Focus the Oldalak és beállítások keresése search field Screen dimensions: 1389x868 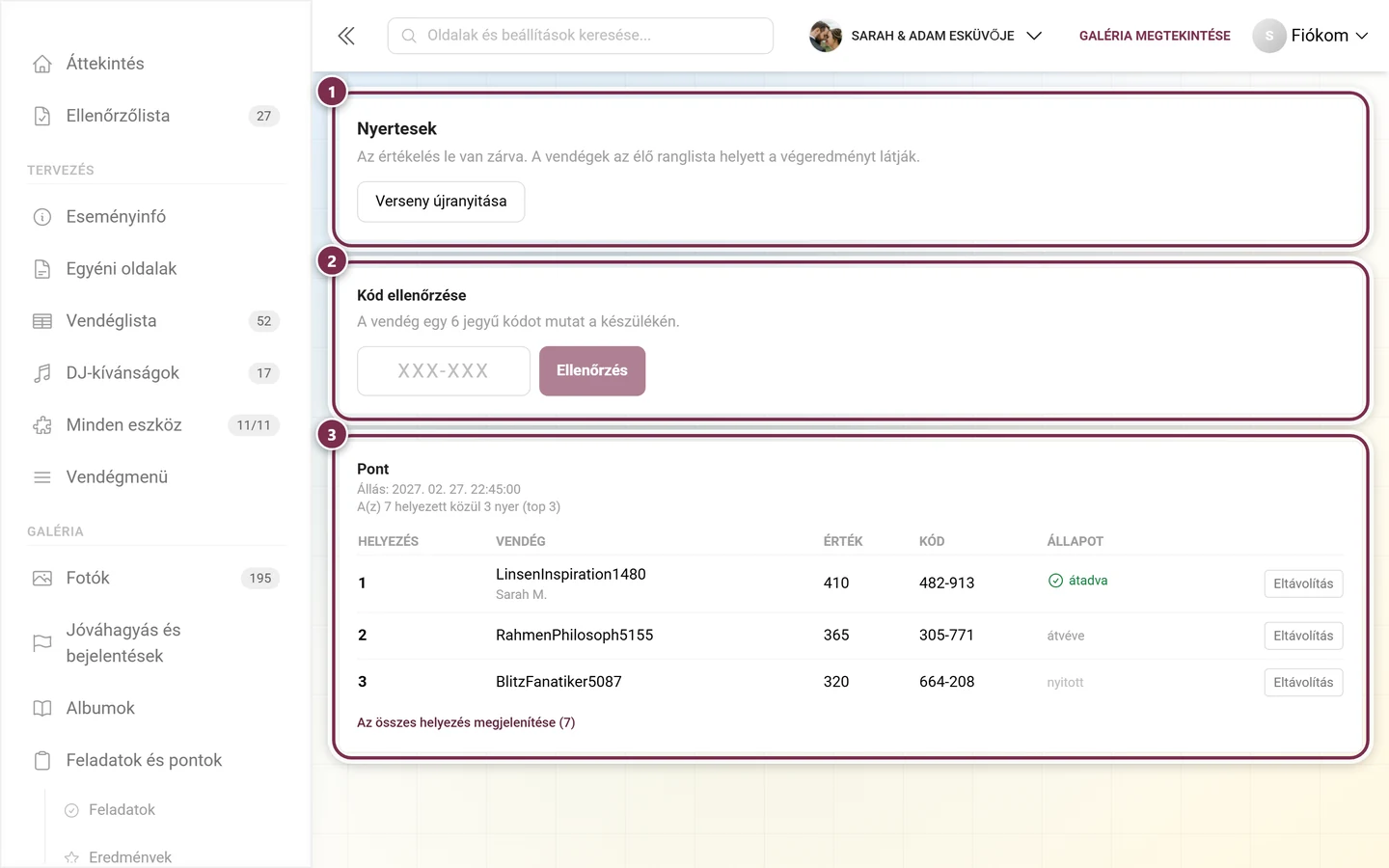click(x=581, y=36)
